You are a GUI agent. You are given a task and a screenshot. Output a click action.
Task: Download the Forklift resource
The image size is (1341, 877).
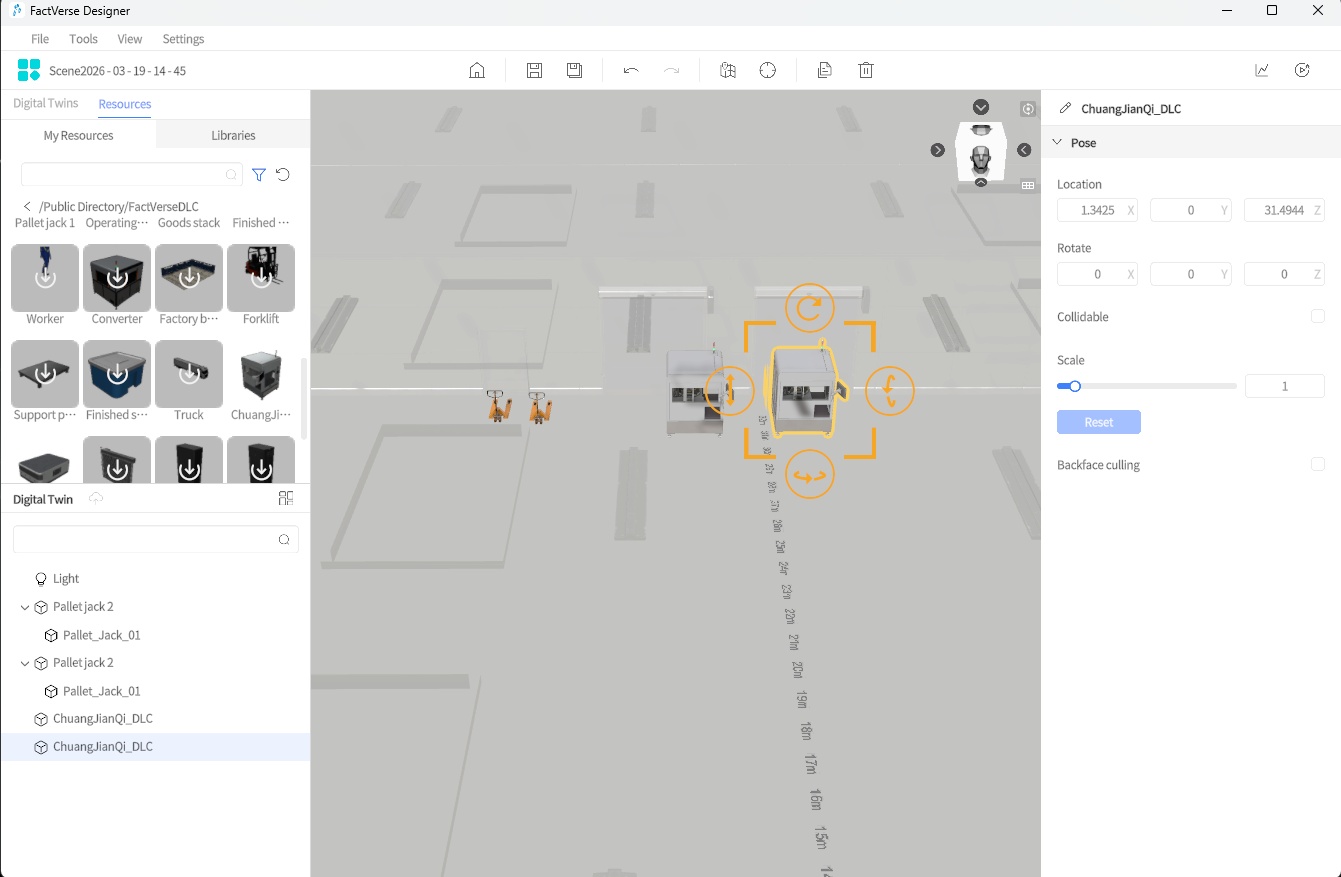pos(261,277)
